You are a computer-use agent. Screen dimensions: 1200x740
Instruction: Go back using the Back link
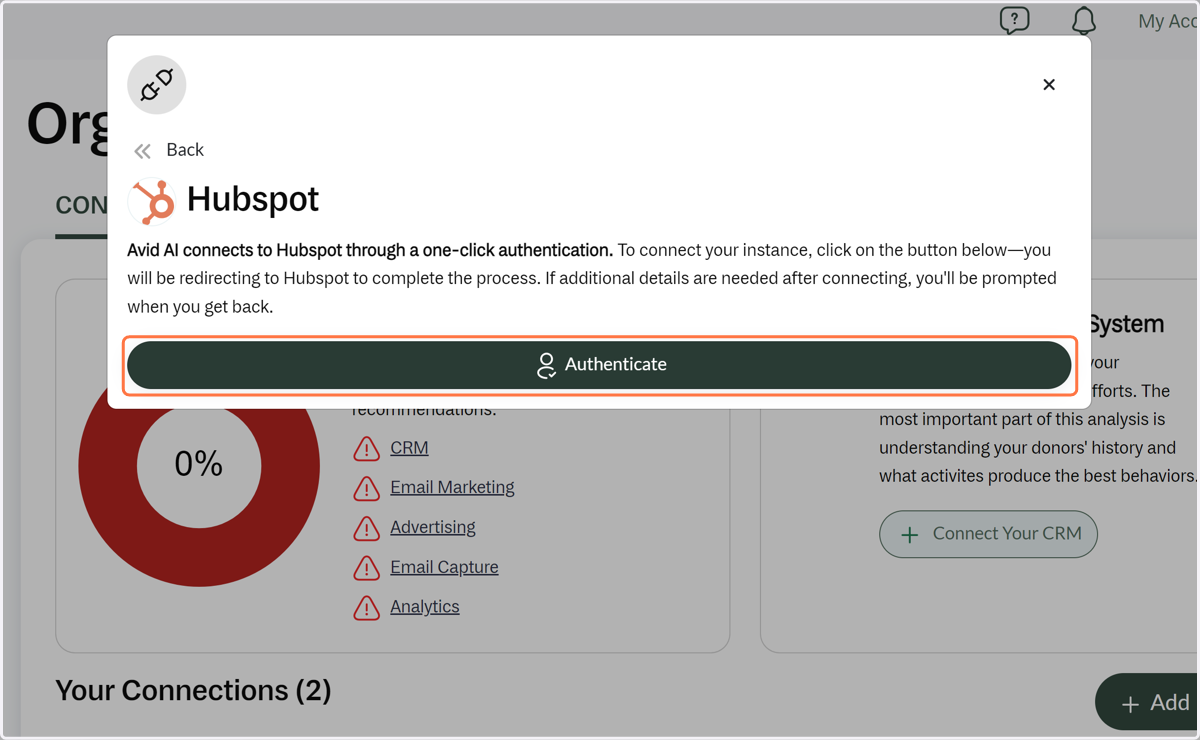(x=185, y=150)
